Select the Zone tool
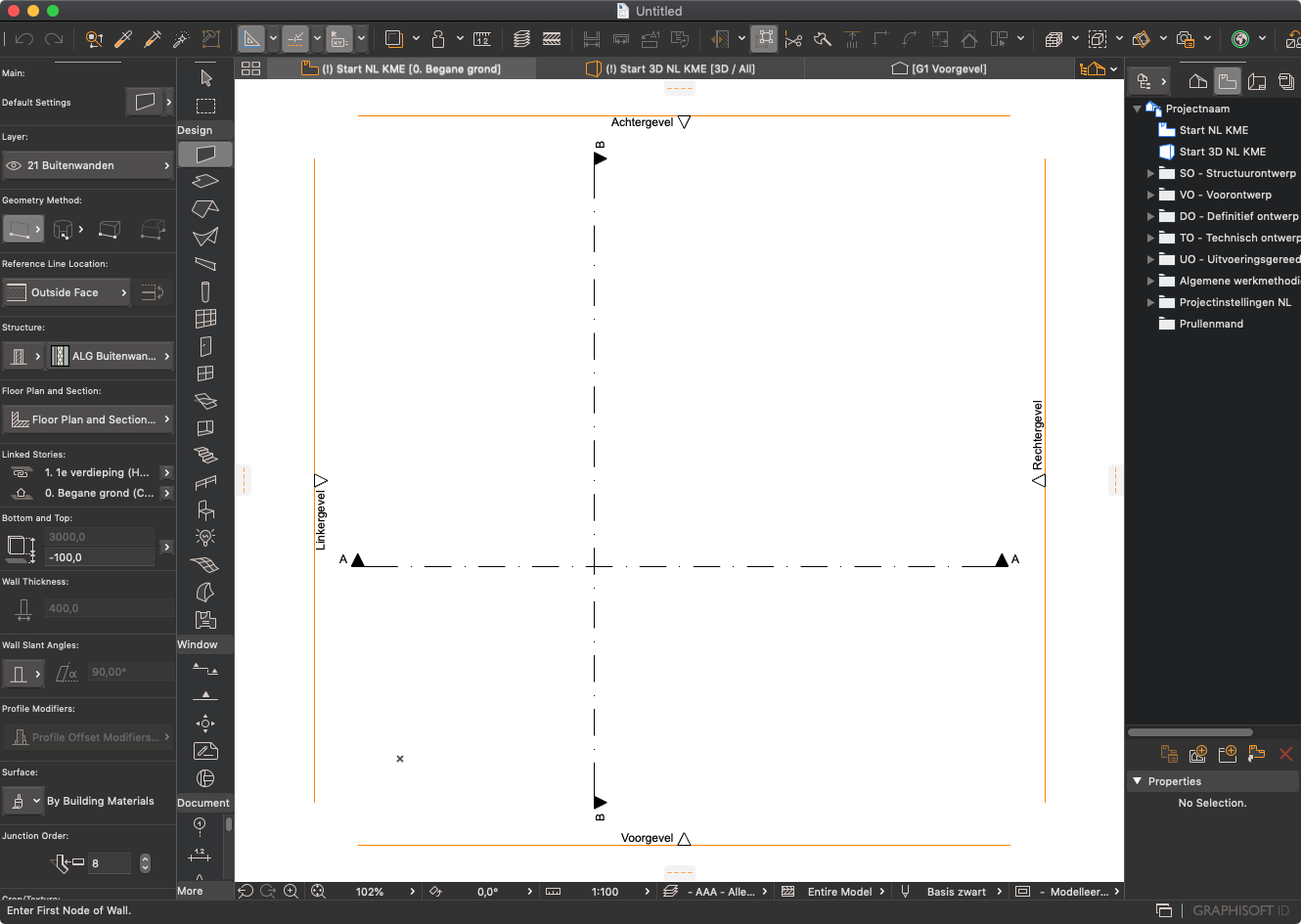The image size is (1301, 924). pos(205,620)
